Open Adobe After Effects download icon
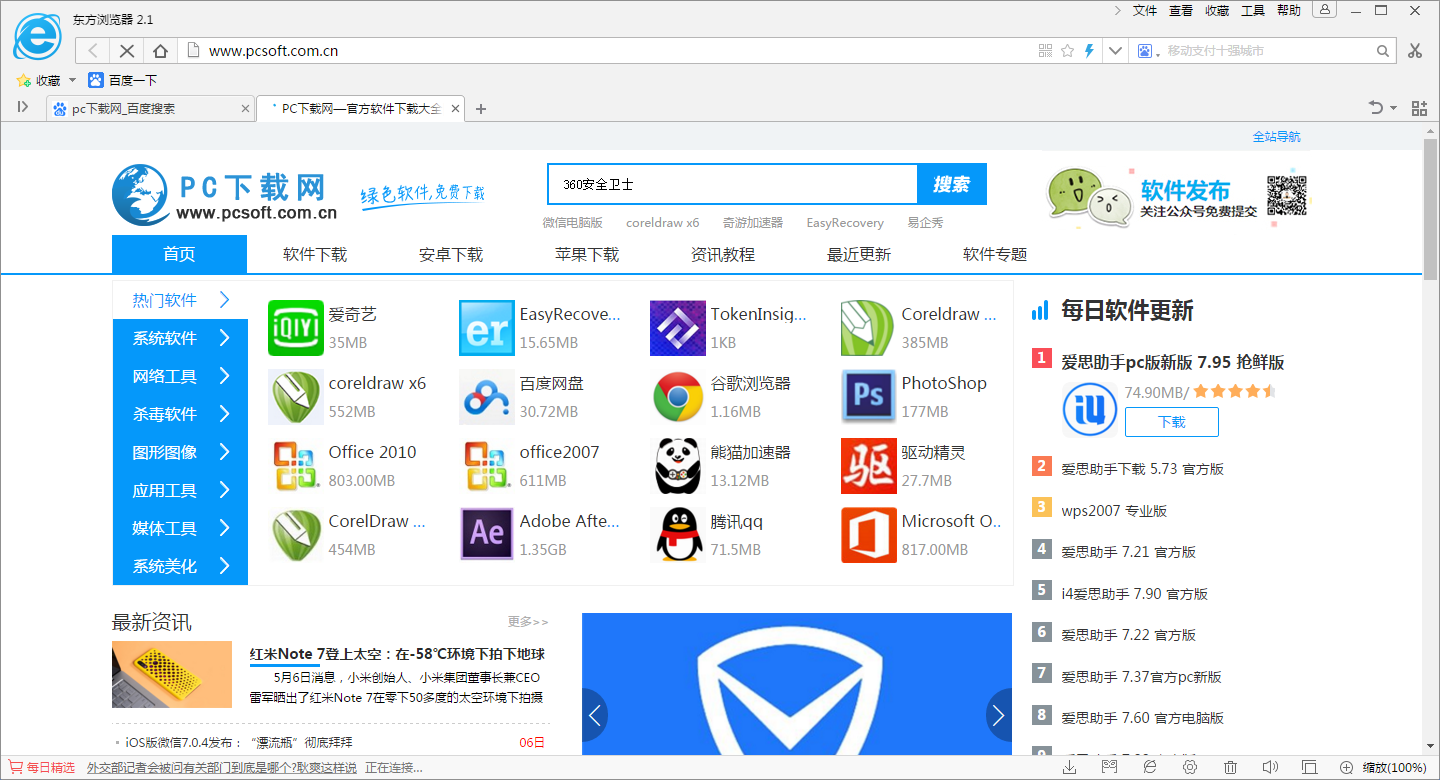This screenshot has width=1440, height=780. pyautogui.click(x=486, y=534)
